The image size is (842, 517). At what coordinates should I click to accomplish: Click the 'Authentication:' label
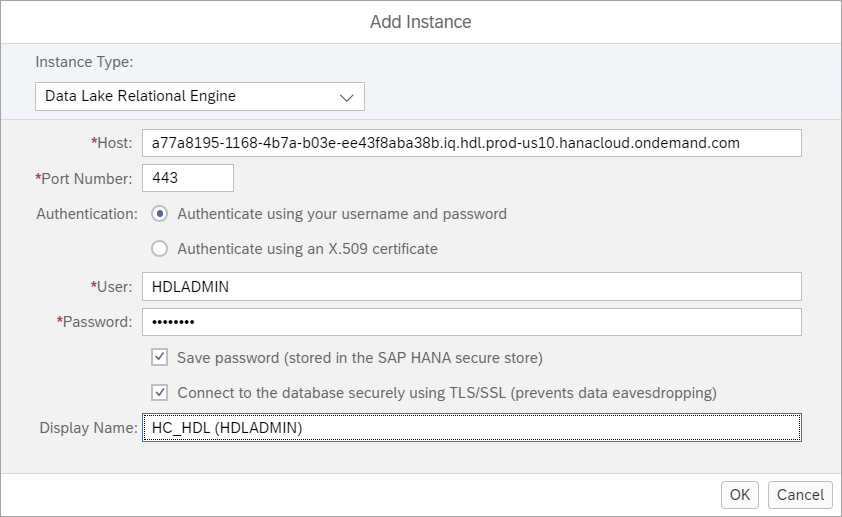[87, 214]
